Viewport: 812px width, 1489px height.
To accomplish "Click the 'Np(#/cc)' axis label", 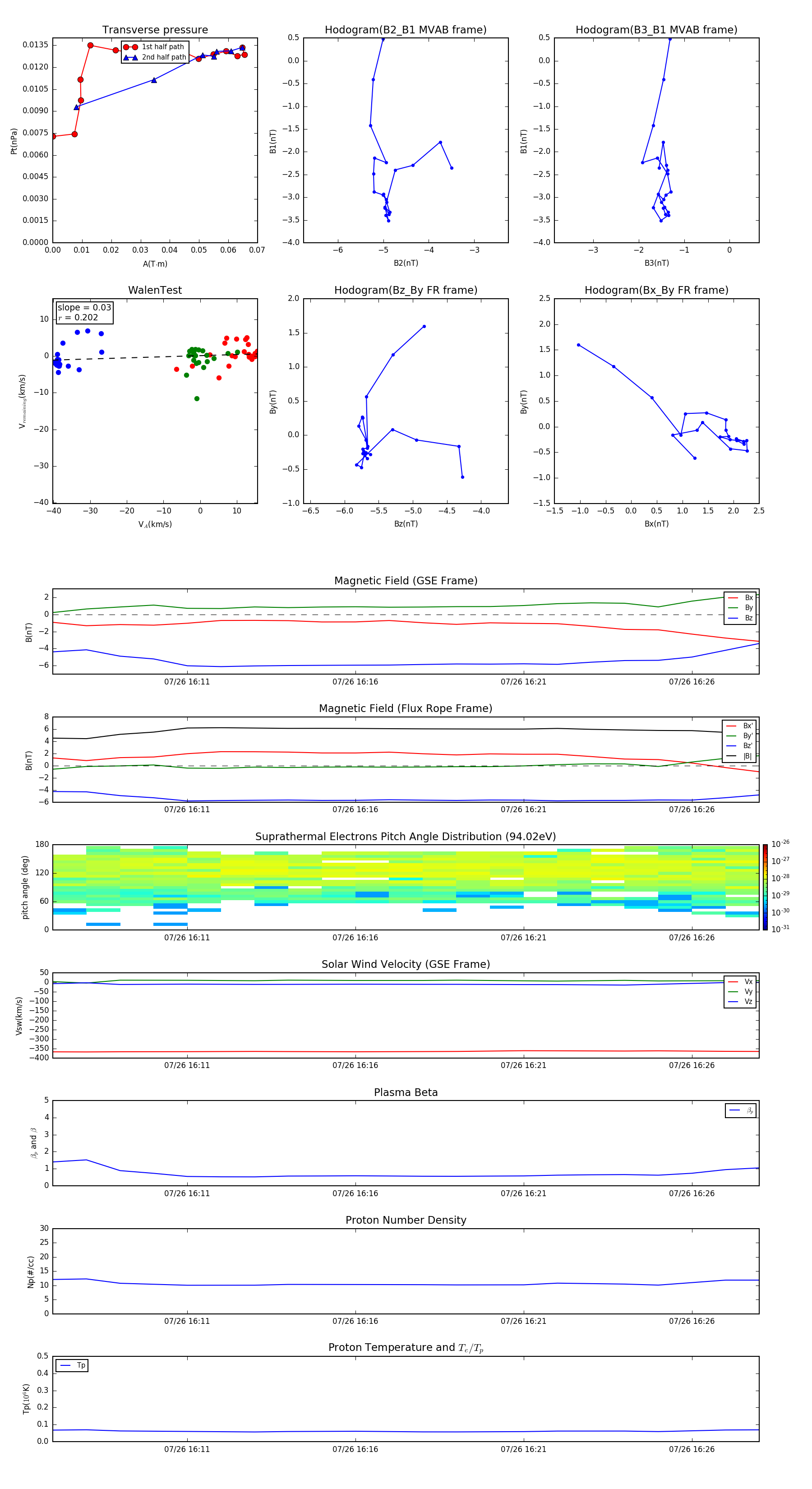I will click(x=31, y=1272).
